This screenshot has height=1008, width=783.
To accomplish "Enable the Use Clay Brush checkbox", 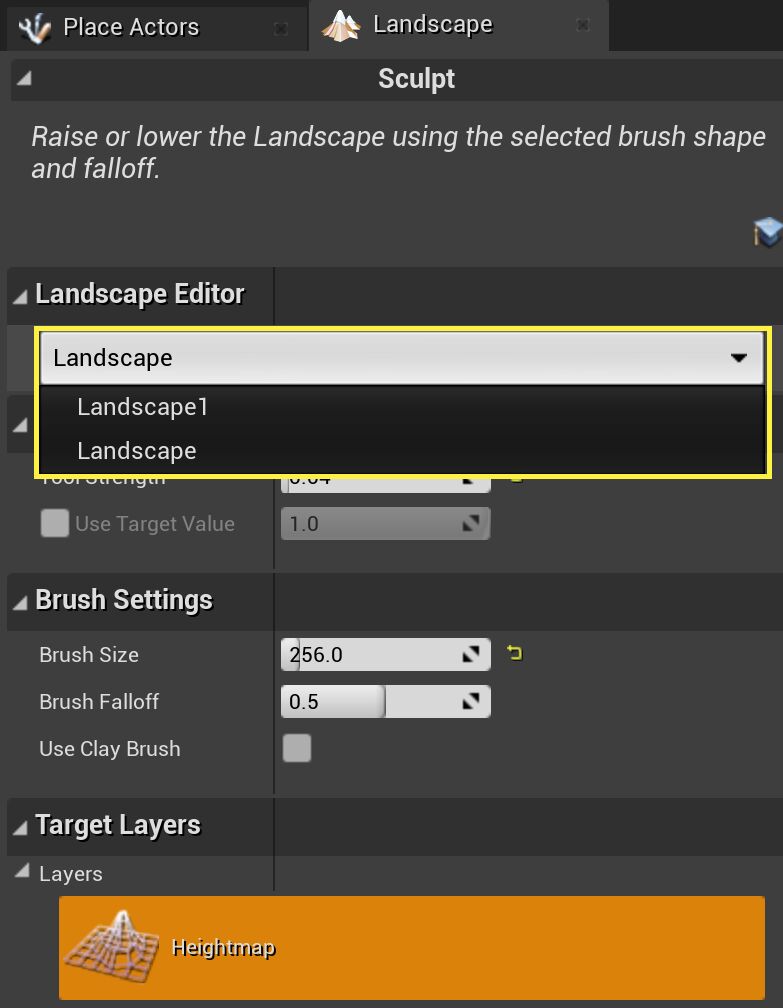I will 296,748.
